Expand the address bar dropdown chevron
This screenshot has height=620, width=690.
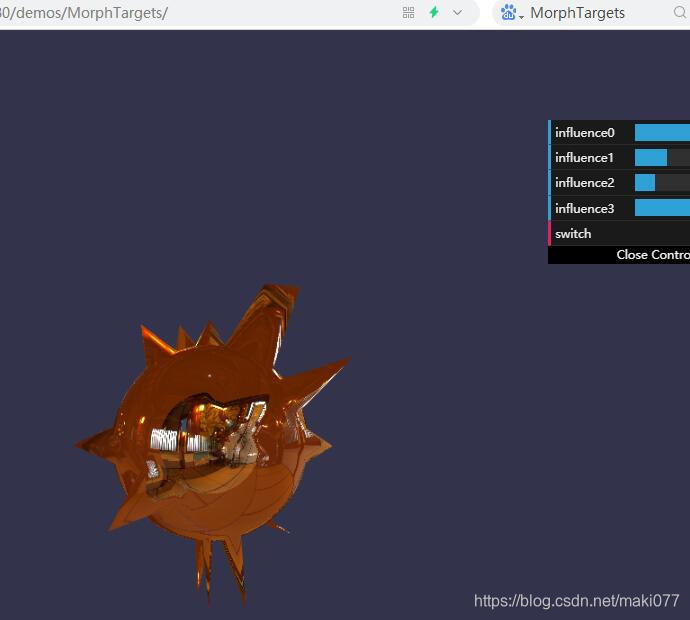coord(457,13)
